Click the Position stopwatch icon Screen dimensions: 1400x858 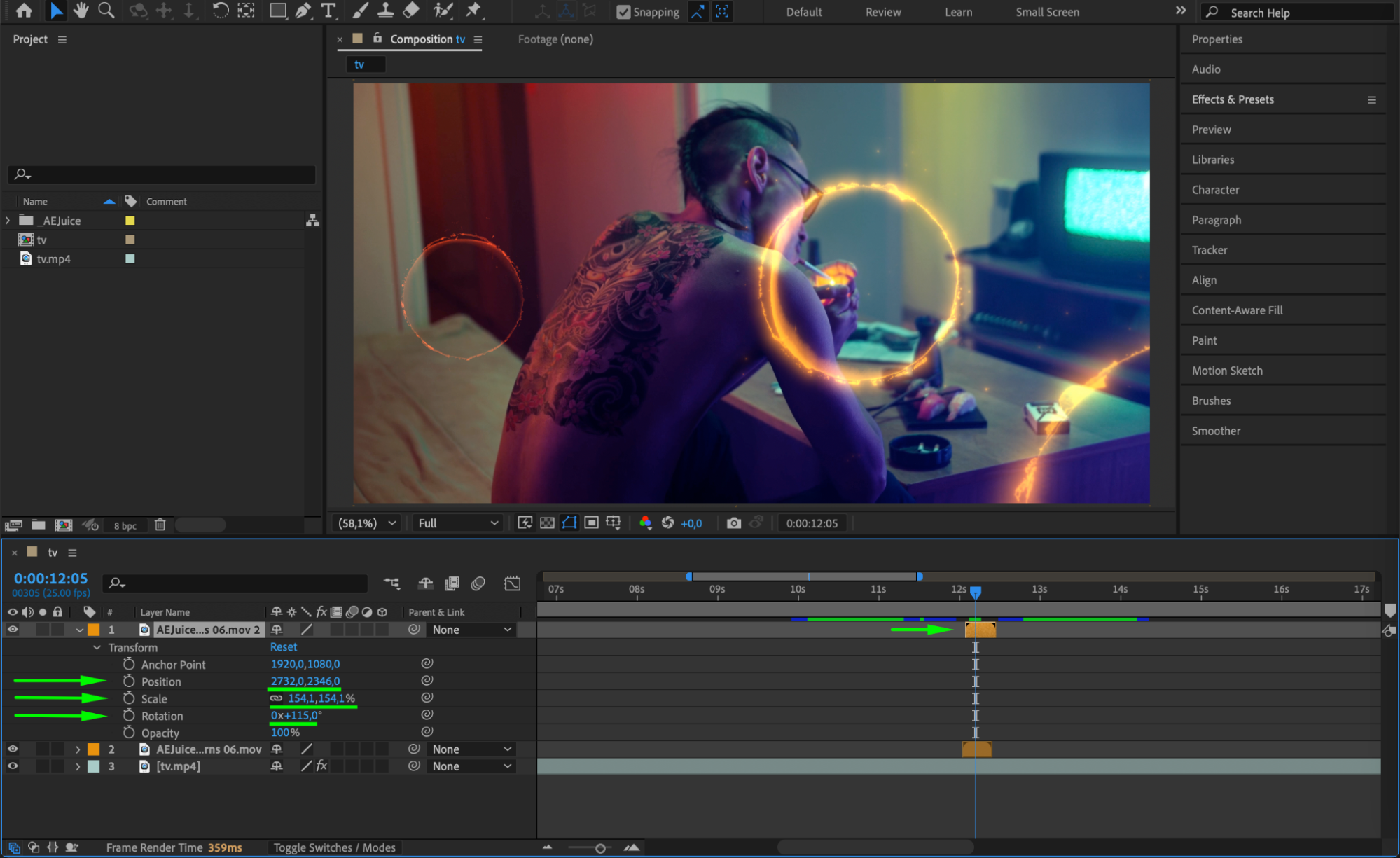coord(129,681)
